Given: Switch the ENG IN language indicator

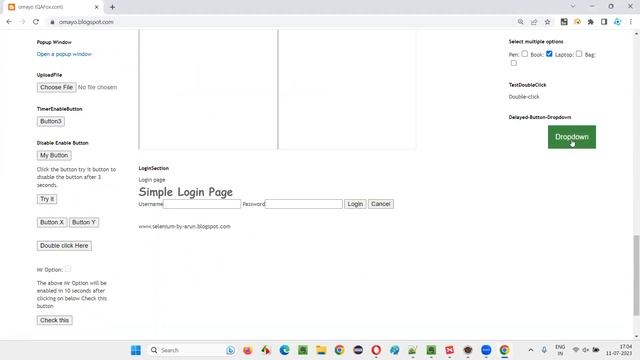Looking at the screenshot, I should (560, 350).
